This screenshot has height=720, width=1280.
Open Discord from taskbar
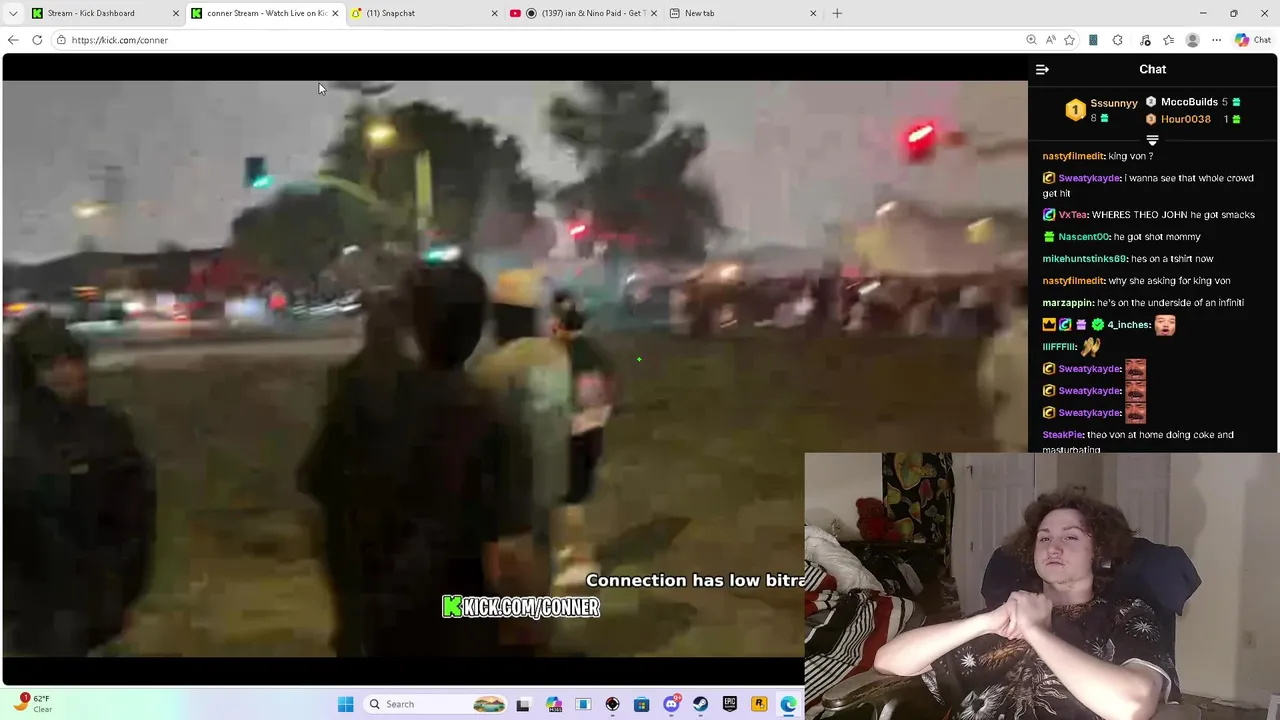672,704
